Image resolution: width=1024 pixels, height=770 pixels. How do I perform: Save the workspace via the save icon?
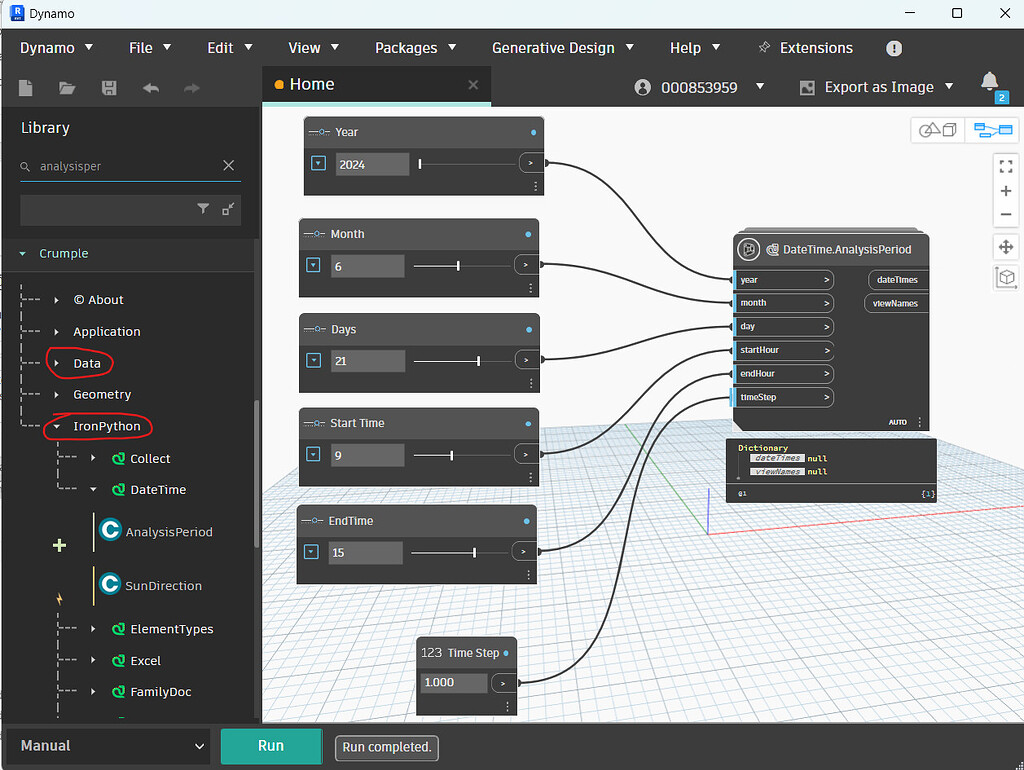pos(109,87)
